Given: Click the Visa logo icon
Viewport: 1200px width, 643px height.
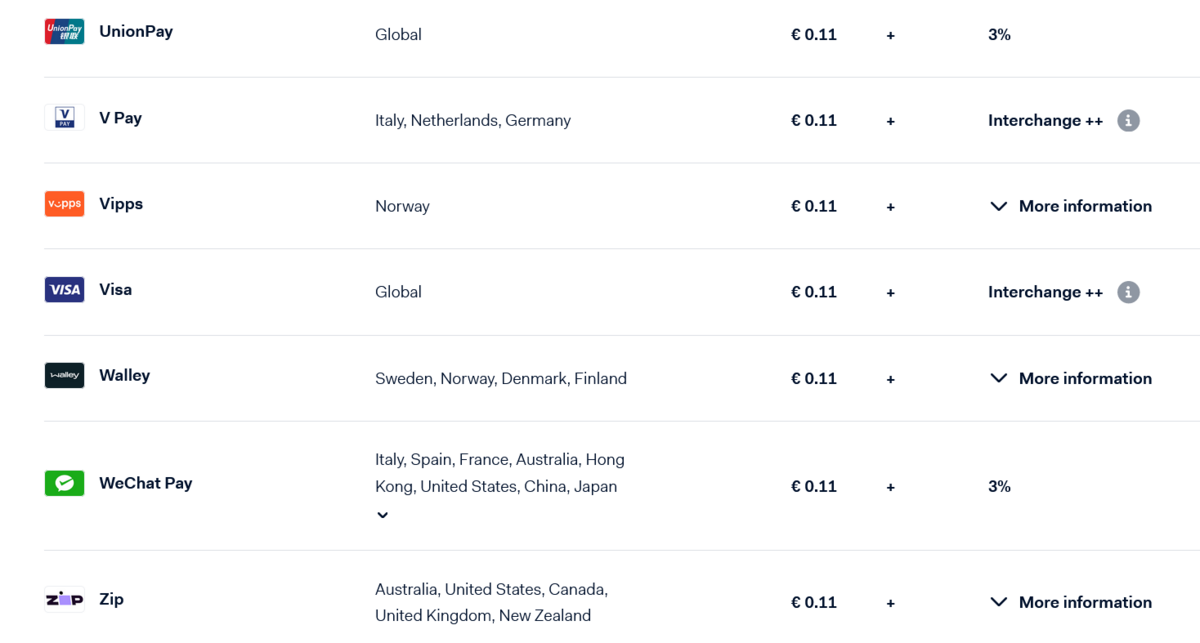Looking at the screenshot, I should (x=64, y=290).
